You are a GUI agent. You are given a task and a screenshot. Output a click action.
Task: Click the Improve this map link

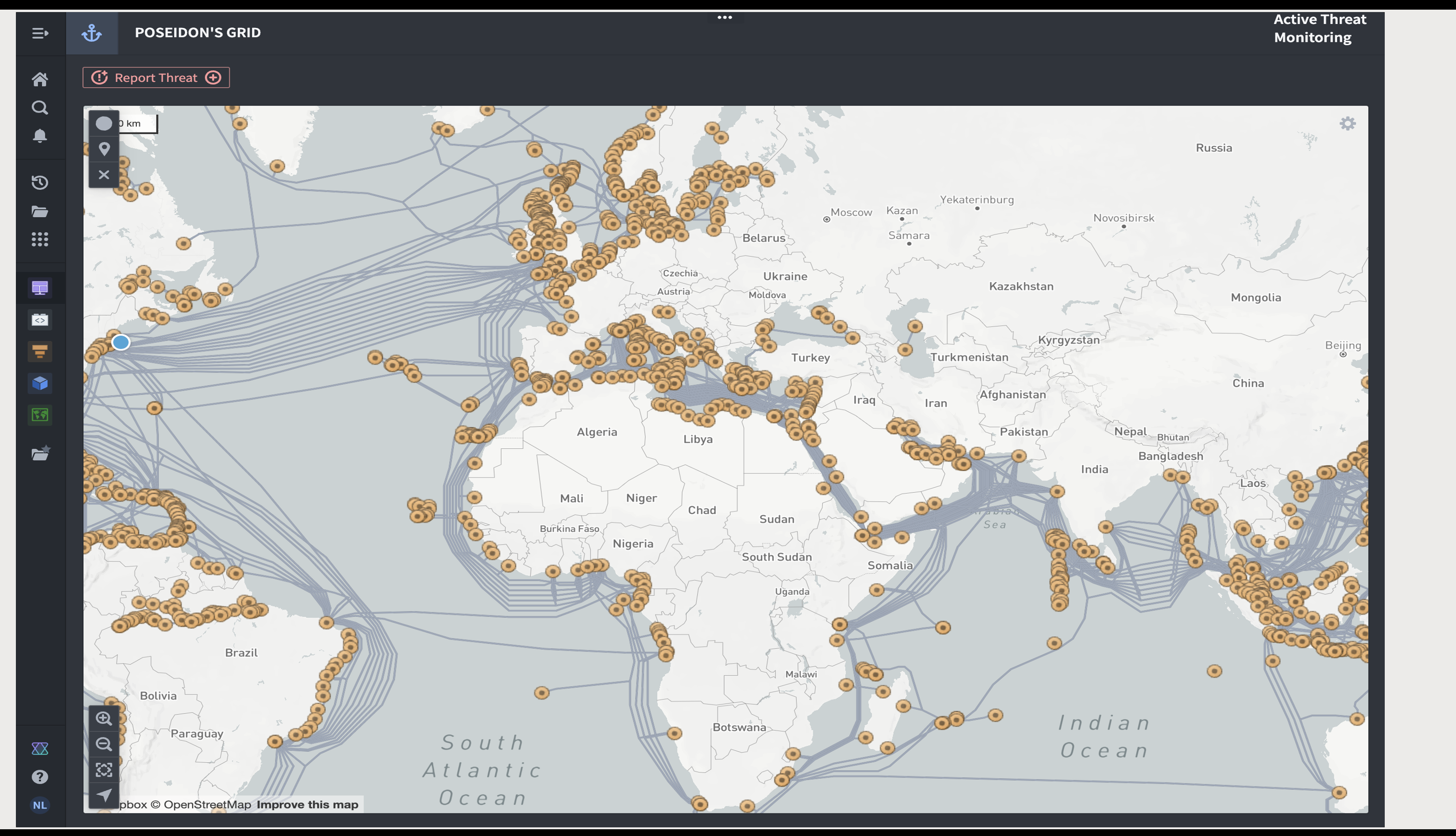pos(307,804)
